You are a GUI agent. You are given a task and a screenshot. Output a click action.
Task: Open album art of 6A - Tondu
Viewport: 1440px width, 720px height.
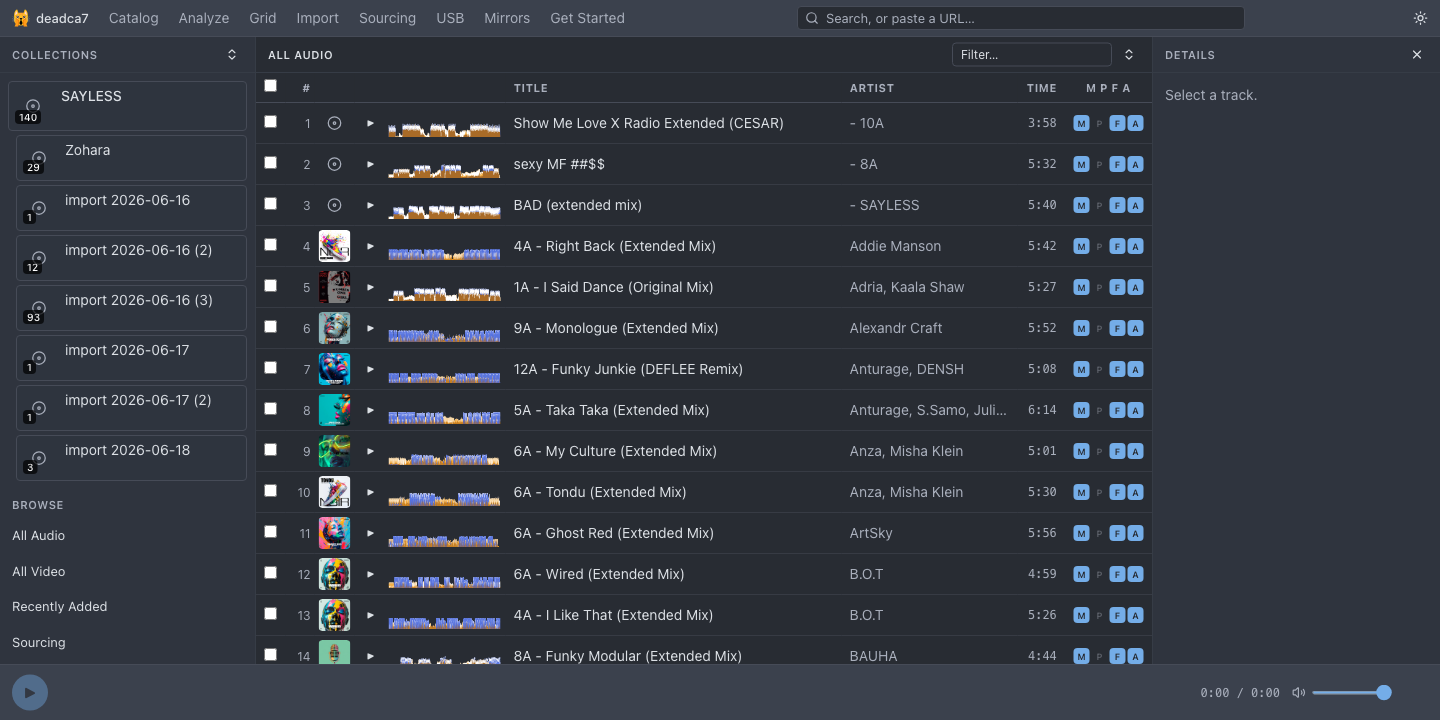point(334,492)
